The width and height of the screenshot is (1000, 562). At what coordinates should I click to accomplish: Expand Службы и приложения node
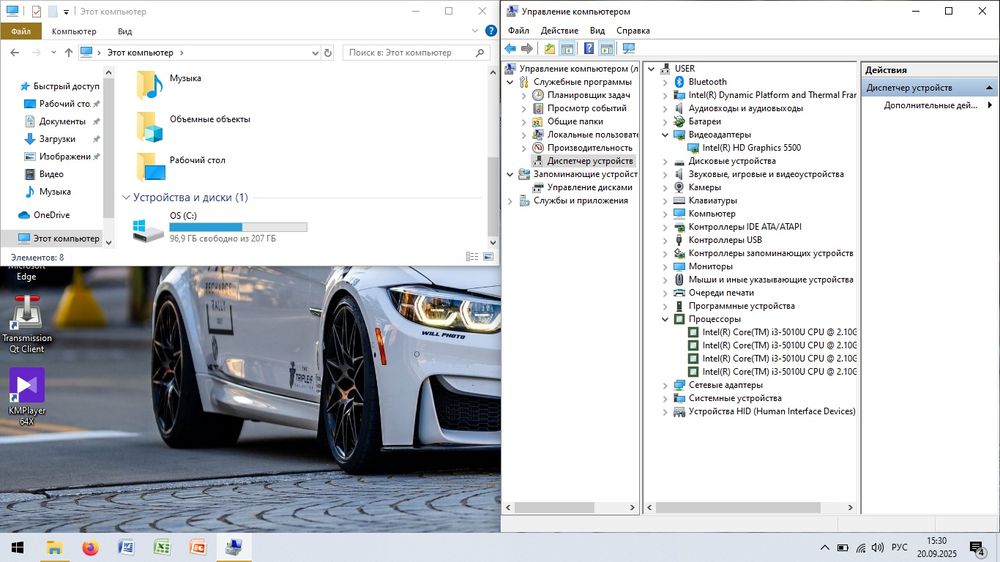(x=510, y=200)
